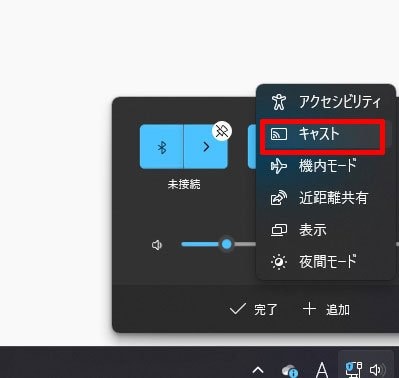This screenshot has height=378, width=399.
Task: Select 夜間モード menu entry
Action: click(x=326, y=262)
